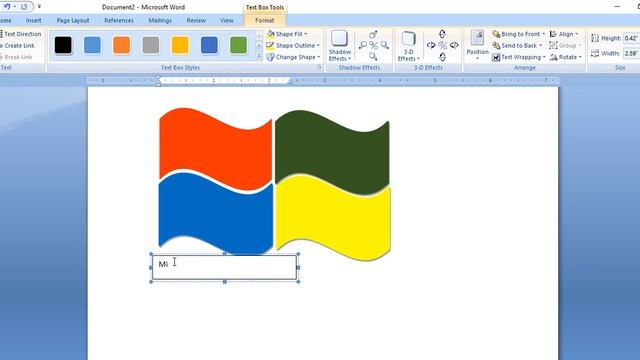
Task: Click Create Link for text box
Action: click(18, 46)
